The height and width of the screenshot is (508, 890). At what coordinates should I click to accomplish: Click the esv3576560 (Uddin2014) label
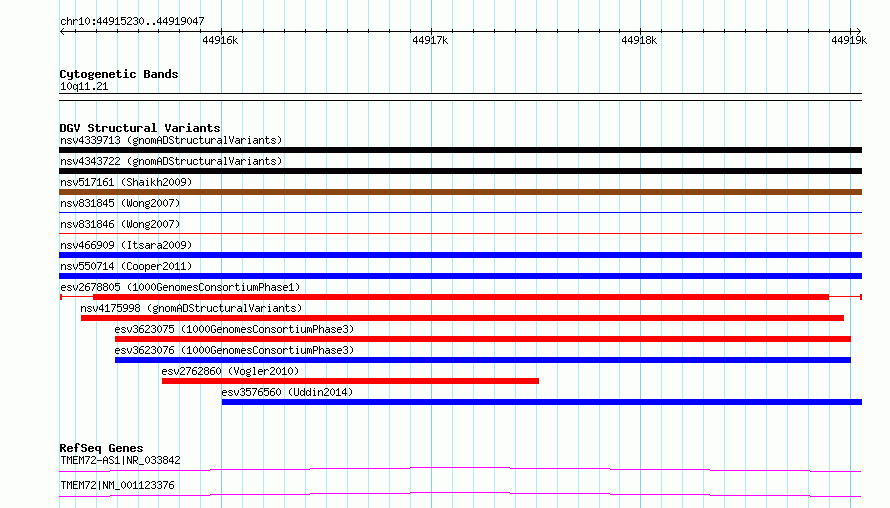pyautogui.click(x=287, y=392)
